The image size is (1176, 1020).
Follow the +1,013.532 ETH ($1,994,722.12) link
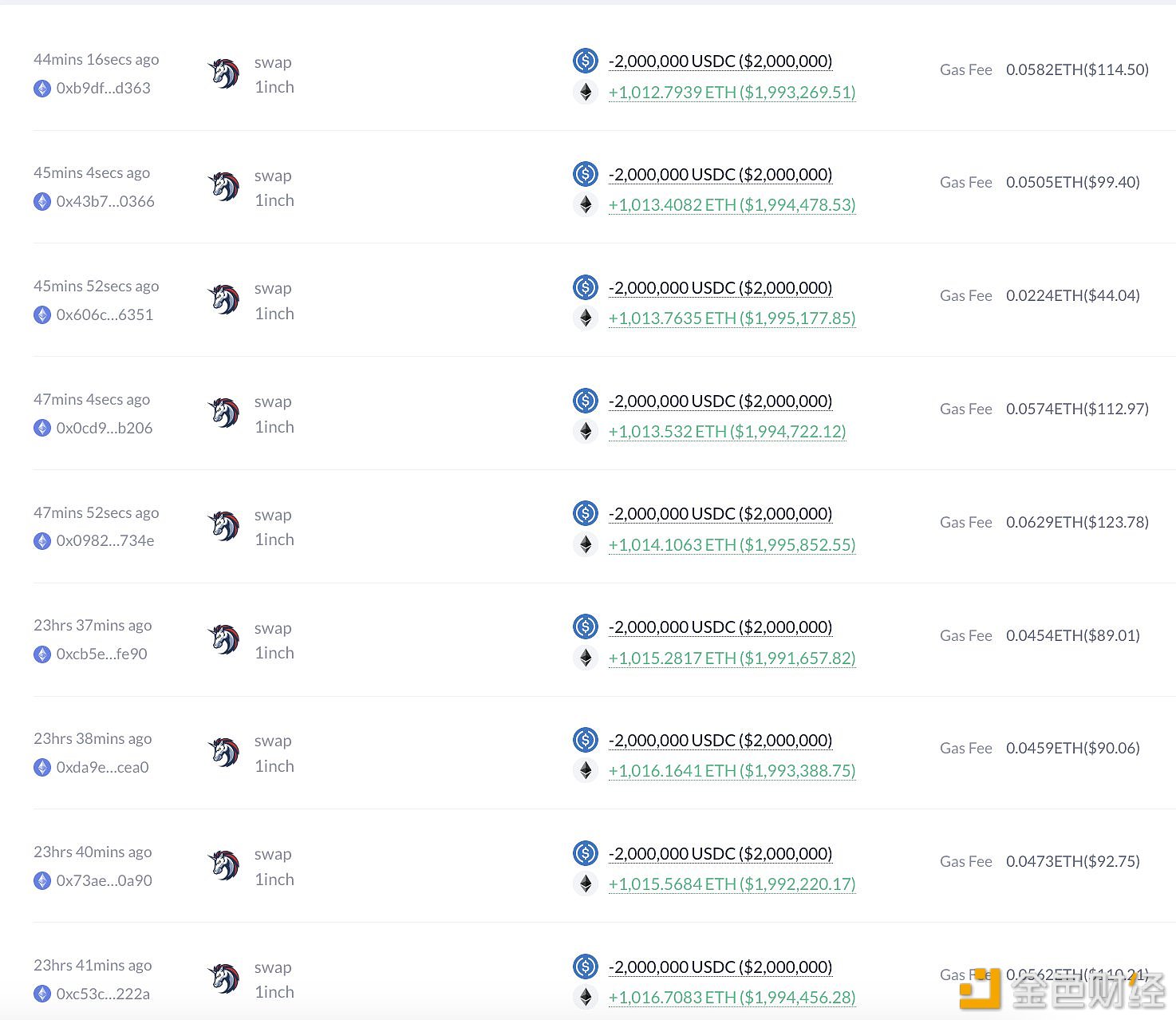(x=728, y=432)
